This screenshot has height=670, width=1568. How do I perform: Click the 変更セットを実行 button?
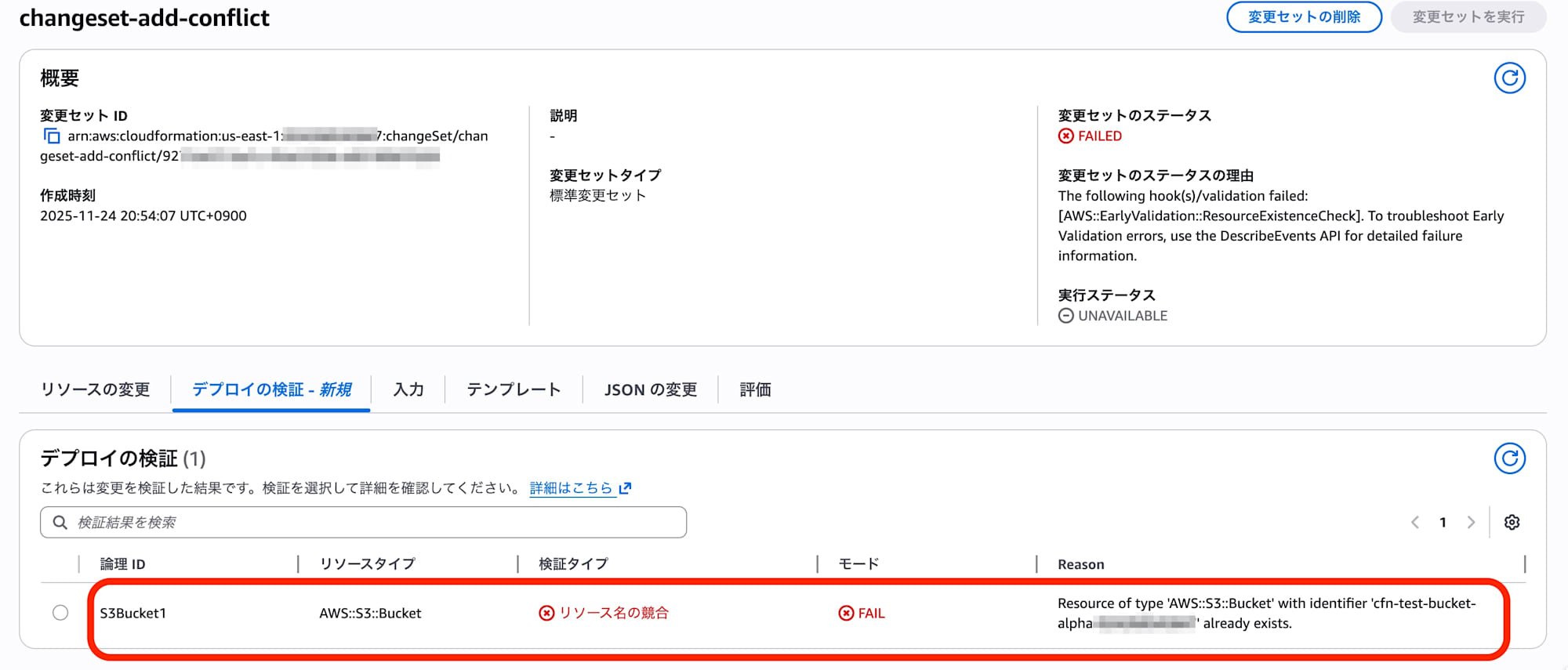[1468, 17]
